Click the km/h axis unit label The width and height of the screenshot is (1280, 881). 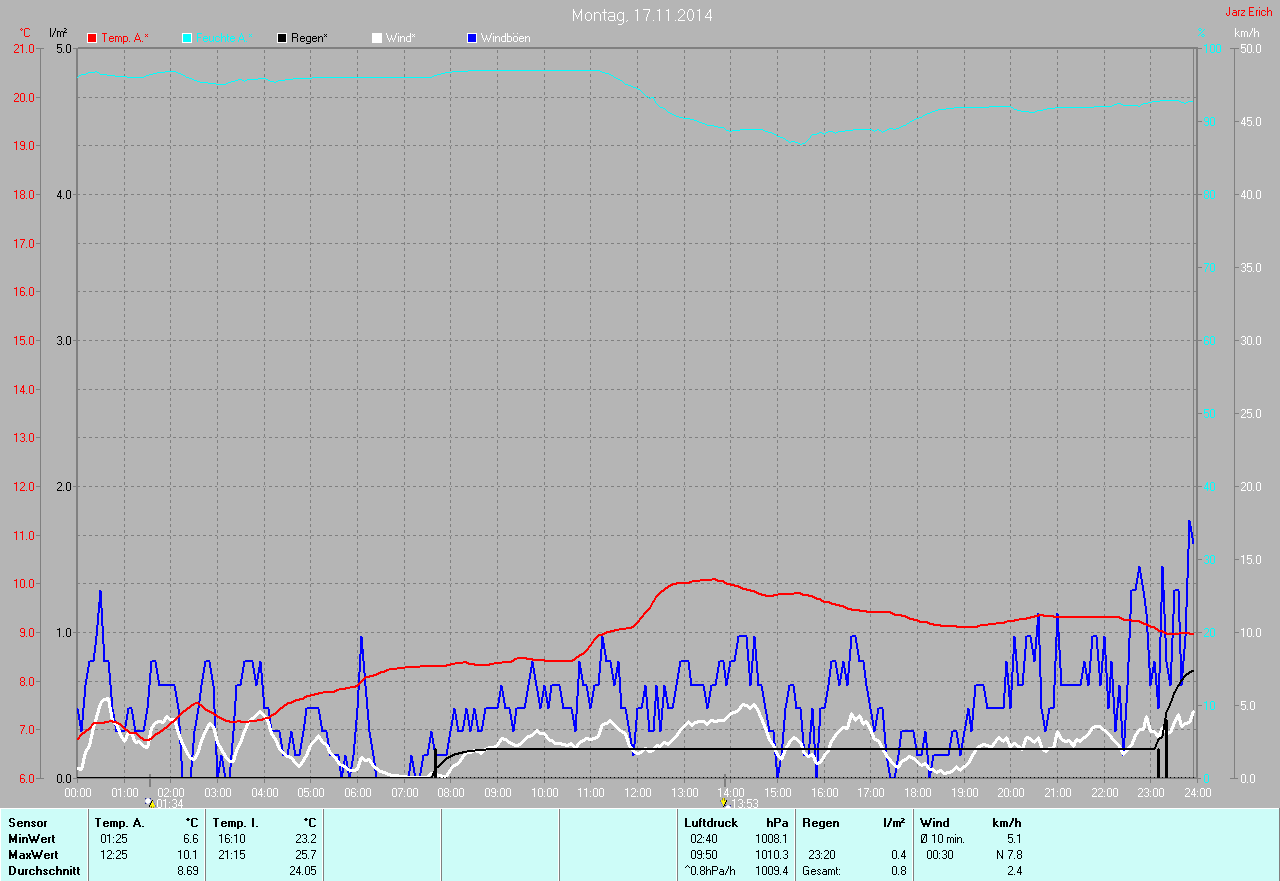(x=1246, y=33)
